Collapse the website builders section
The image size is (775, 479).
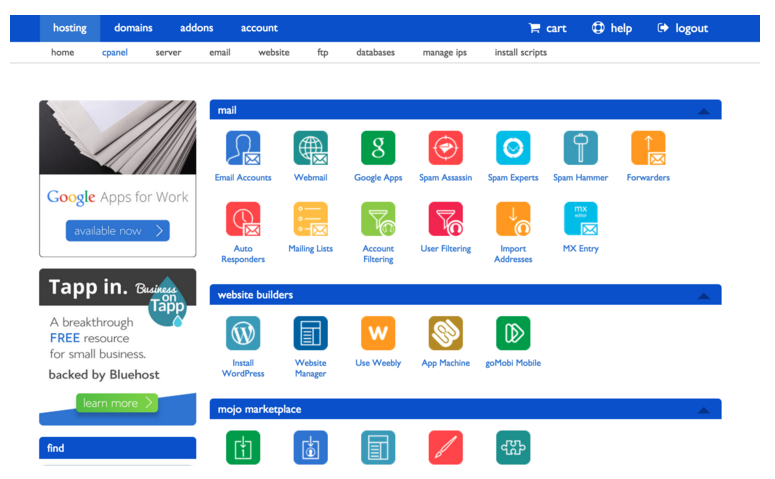pos(703,296)
